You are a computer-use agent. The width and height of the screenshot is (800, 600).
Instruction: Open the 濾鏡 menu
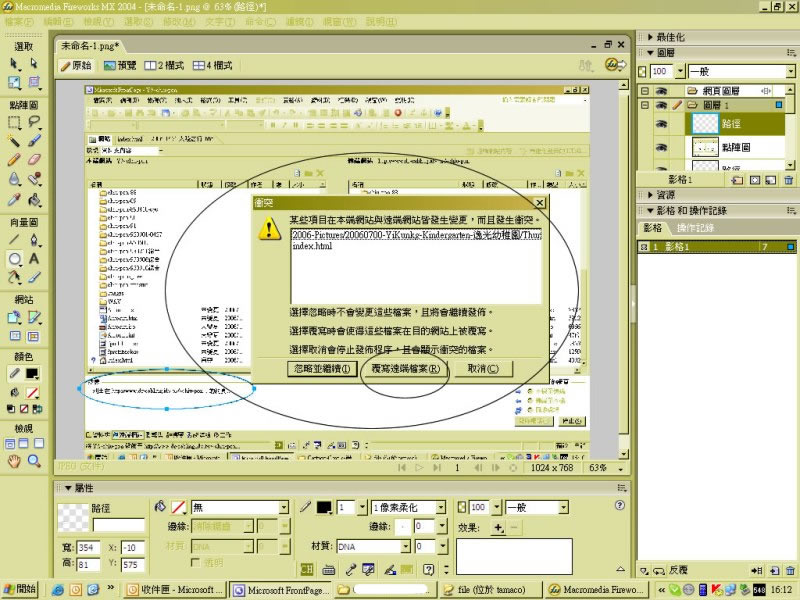(299, 22)
